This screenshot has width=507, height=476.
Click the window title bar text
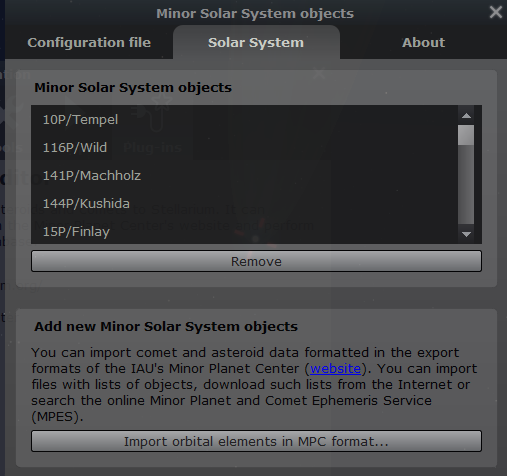pyautogui.click(x=255, y=14)
